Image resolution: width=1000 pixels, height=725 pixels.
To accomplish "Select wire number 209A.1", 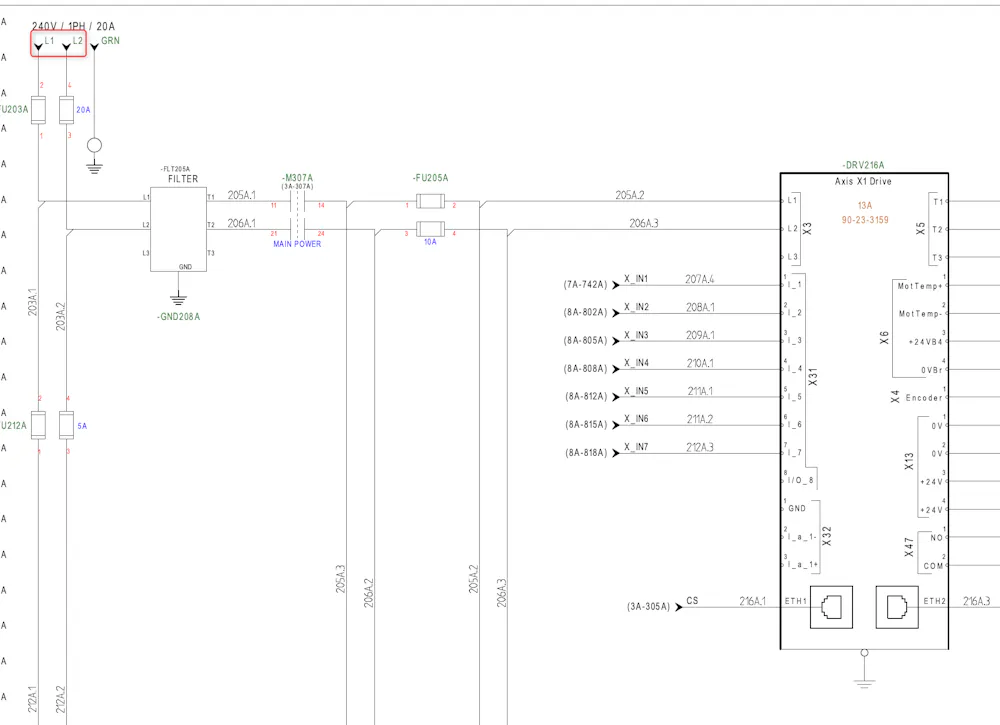I will [700, 335].
